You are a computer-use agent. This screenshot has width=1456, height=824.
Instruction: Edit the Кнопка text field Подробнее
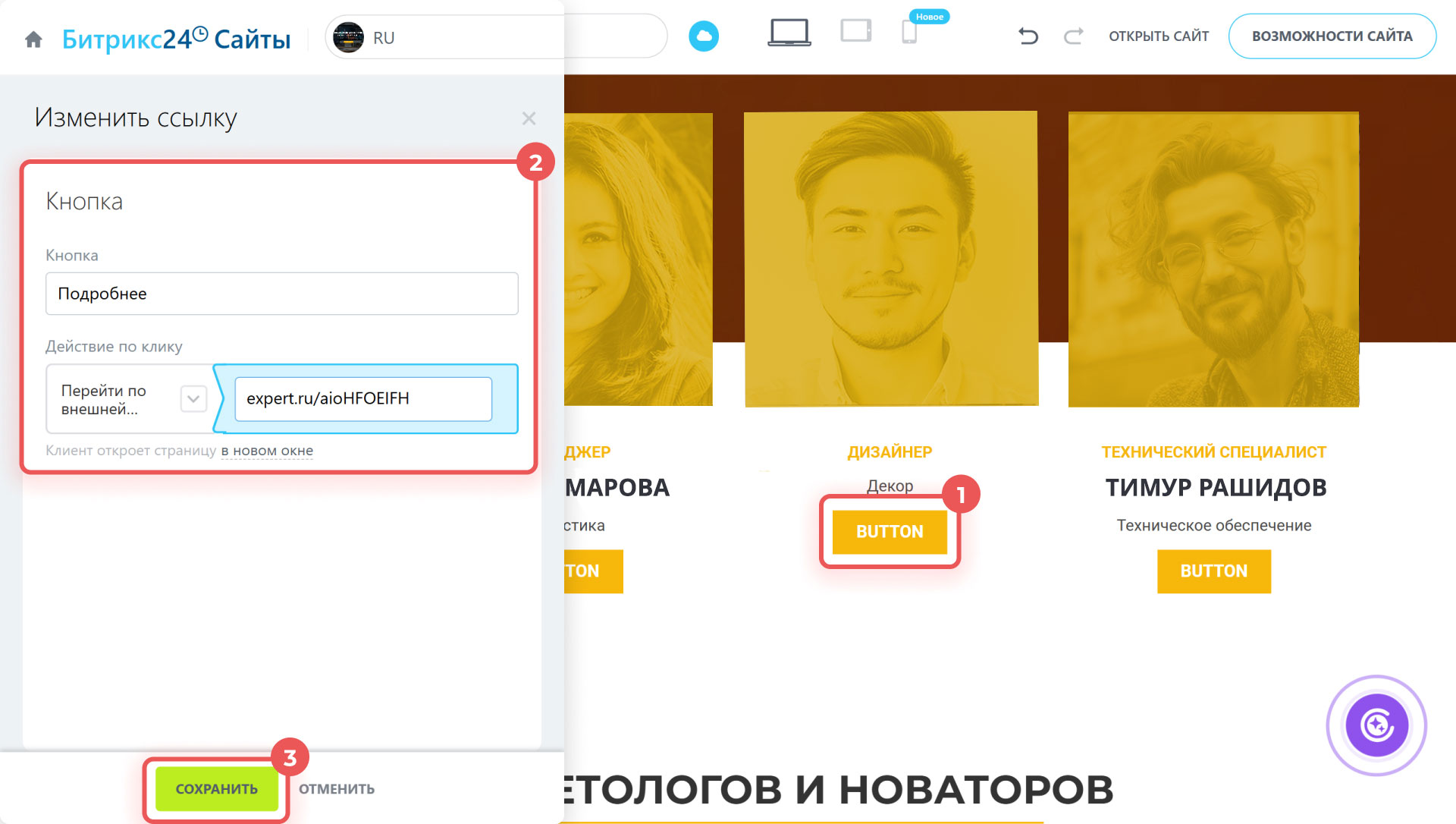281,294
